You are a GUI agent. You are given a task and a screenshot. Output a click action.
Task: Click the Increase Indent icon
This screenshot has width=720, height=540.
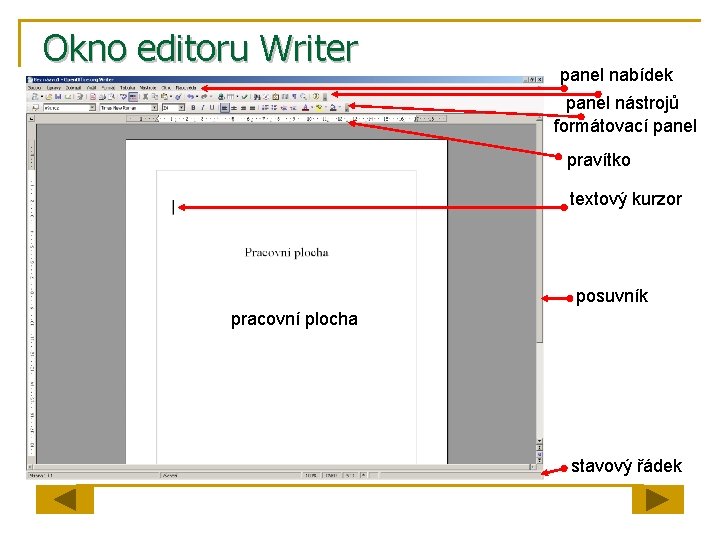click(x=294, y=108)
